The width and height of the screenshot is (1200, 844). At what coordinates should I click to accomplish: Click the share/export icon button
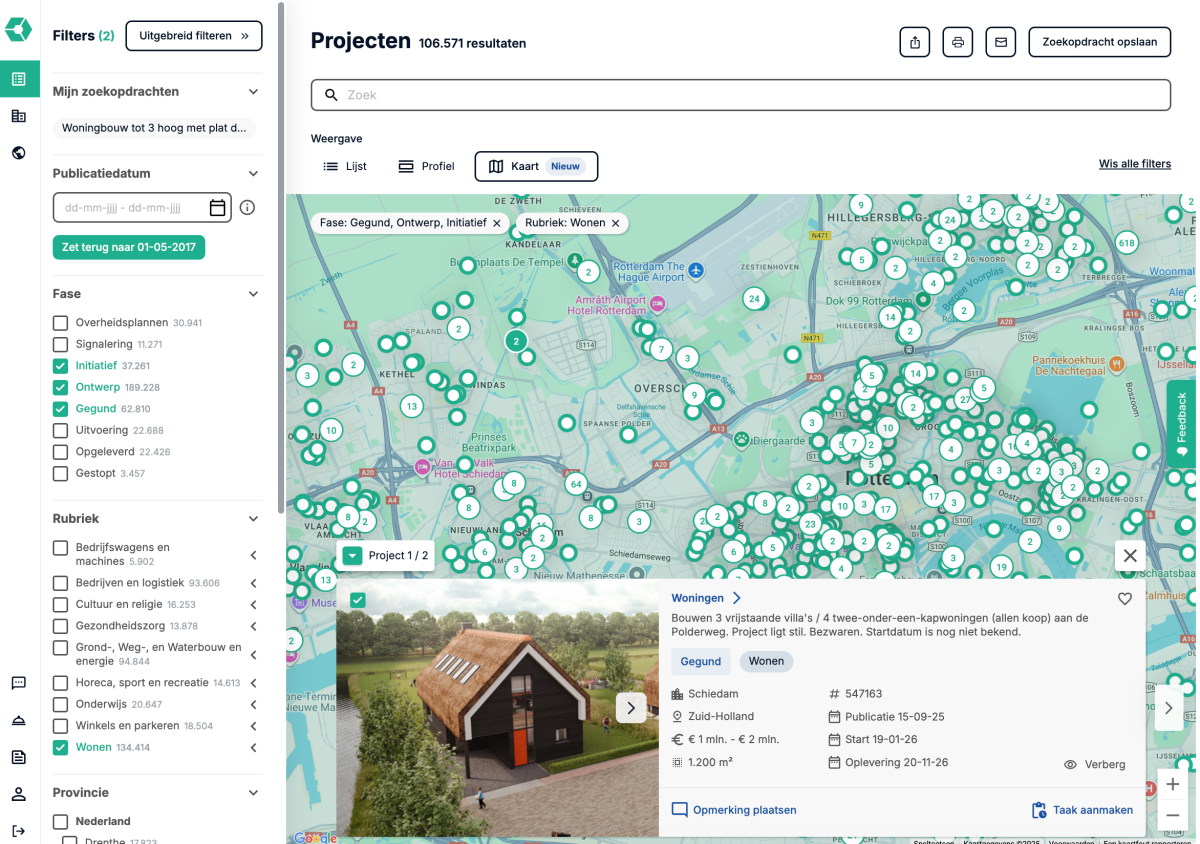pos(915,42)
